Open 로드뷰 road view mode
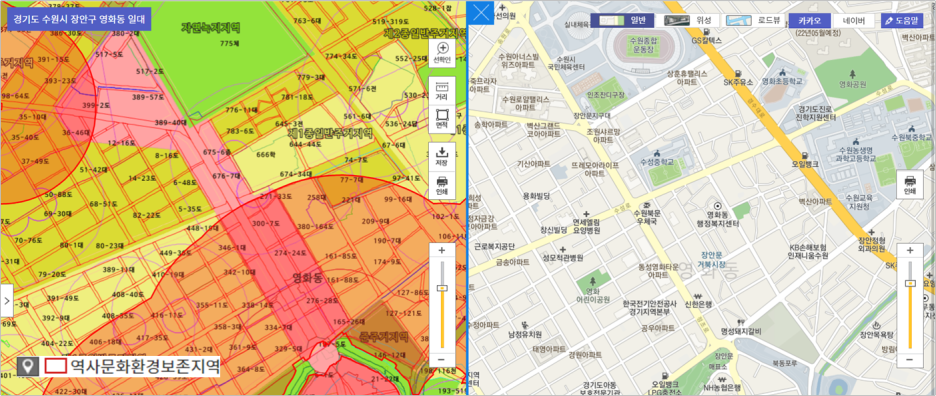The height and width of the screenshot is (396, 936). point(754,20)
